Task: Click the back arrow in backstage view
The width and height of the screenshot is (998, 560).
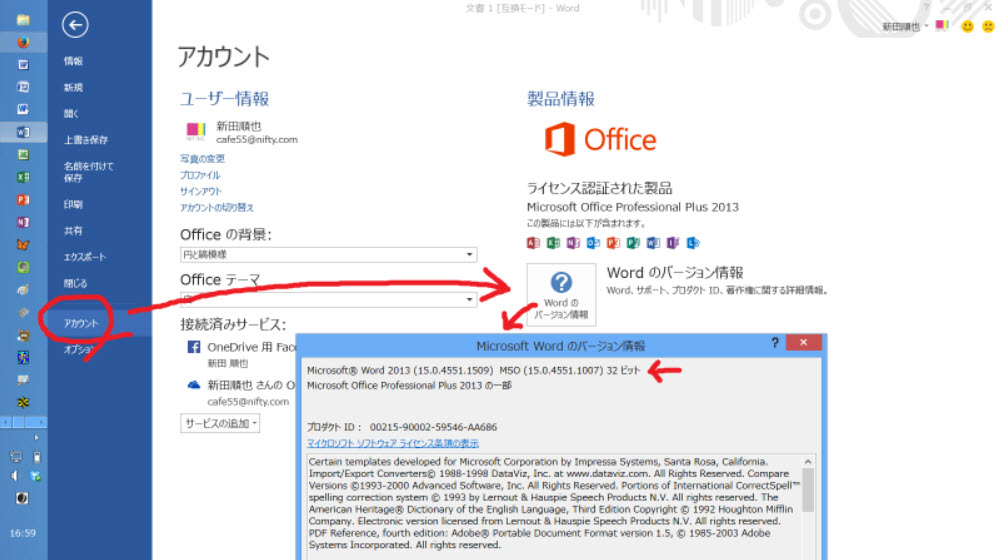Action: click(x=75, y=26)
